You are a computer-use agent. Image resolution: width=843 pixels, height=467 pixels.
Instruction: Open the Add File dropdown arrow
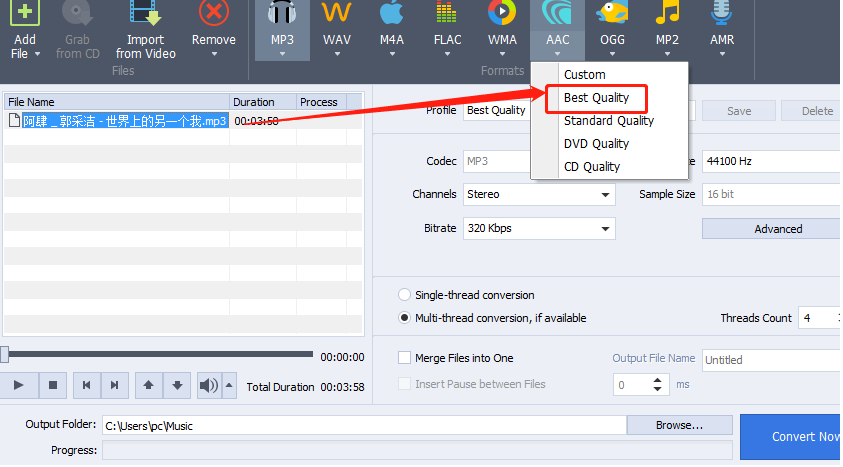tap(37, 54)
